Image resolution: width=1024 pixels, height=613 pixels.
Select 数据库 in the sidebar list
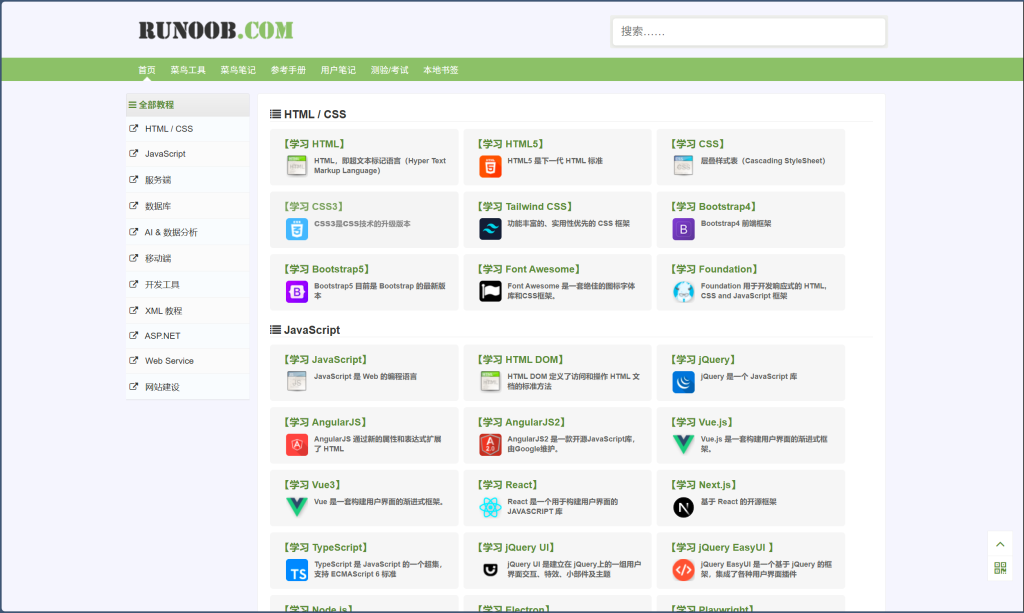tap(158, 206)
